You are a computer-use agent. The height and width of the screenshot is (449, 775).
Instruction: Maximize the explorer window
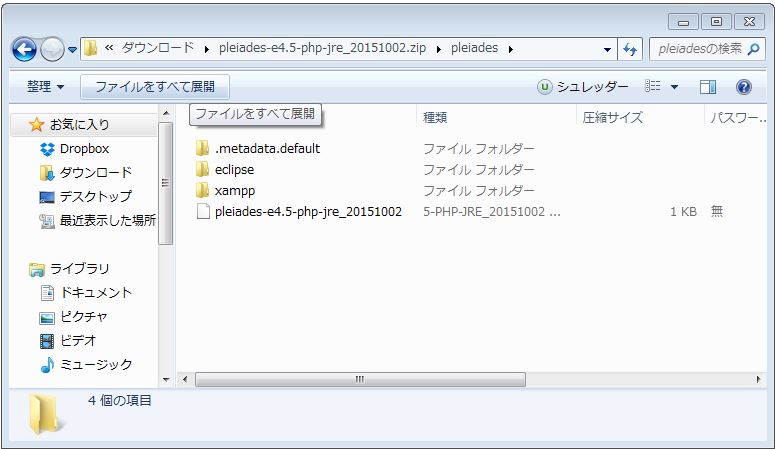click(x=716, y=22)
